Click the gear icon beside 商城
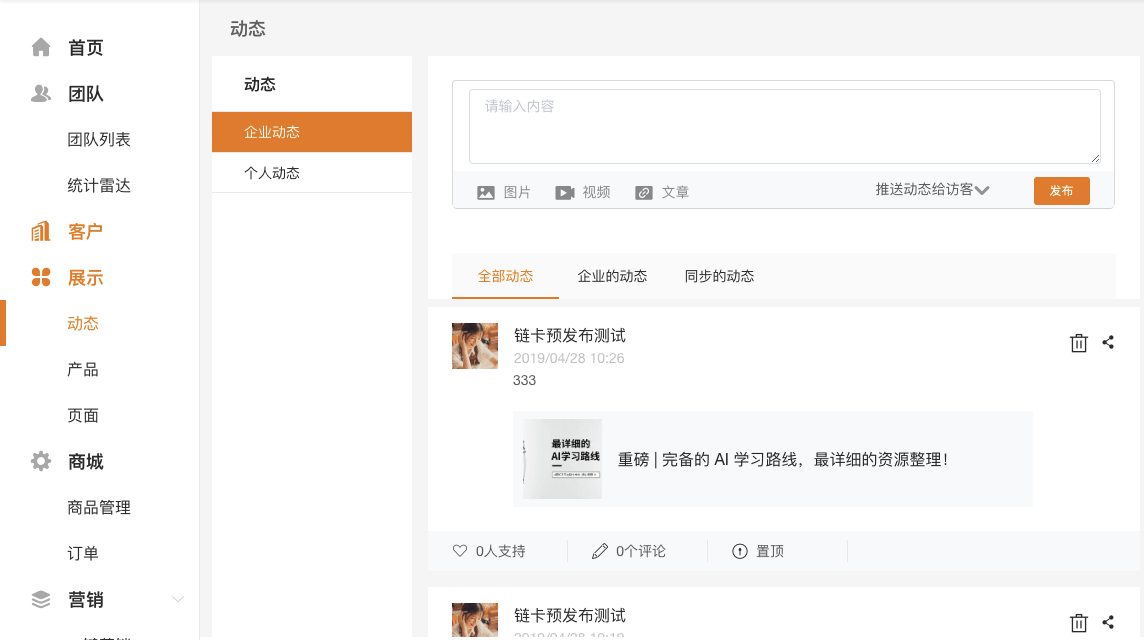The image size is (1144, 640). (x=41, y=461)
